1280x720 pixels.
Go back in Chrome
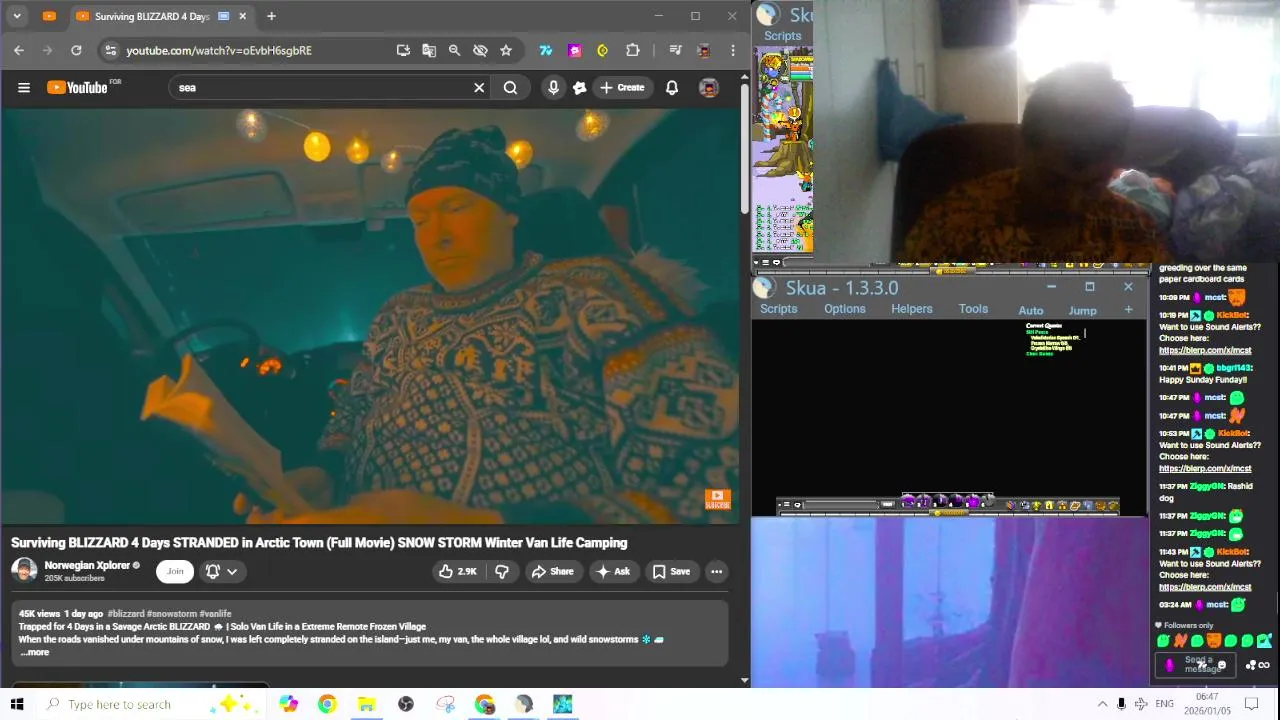pyautogui.click(x=19, y=50)
